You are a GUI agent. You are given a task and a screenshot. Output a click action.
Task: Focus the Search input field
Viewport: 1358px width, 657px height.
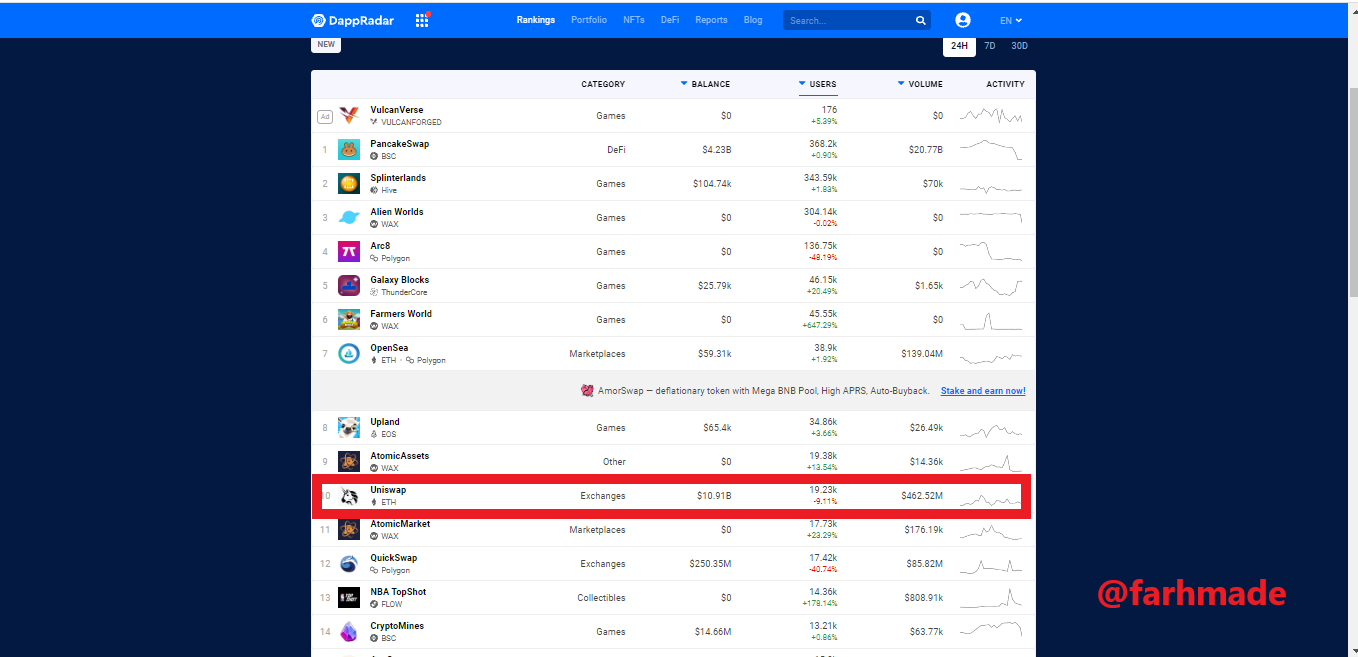847,20
